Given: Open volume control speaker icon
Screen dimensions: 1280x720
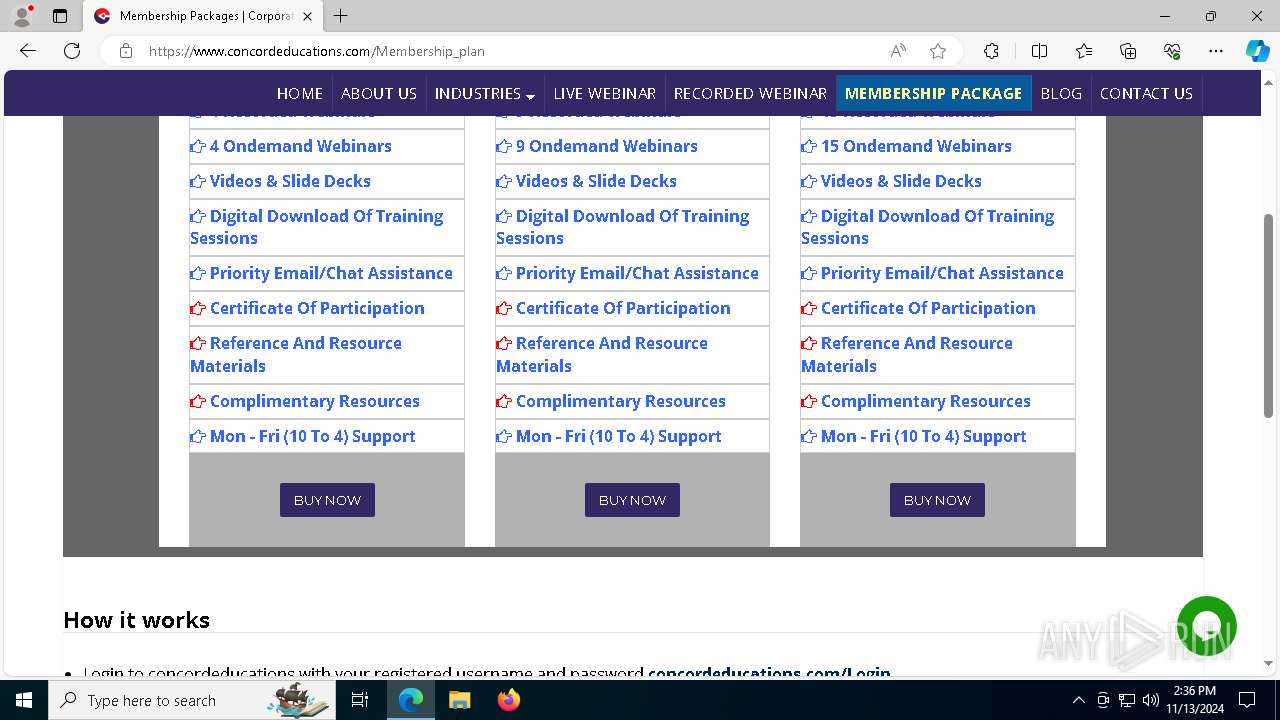Looking at the screenshot, I should click(x=1151, y=700).
